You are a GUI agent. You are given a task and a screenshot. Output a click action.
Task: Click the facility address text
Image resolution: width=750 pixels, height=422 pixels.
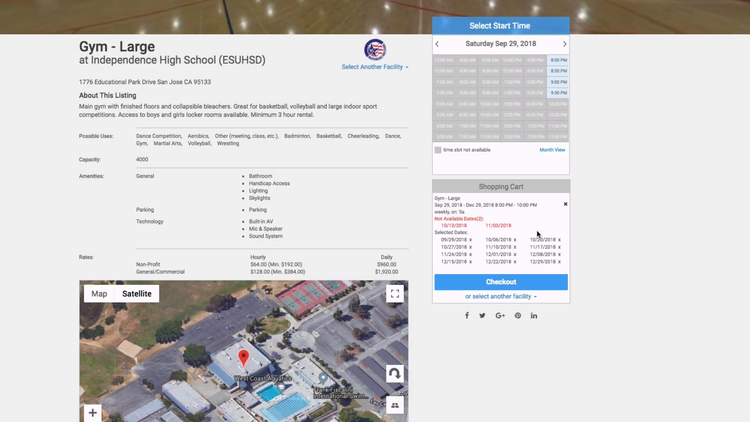tap(145, 82)
